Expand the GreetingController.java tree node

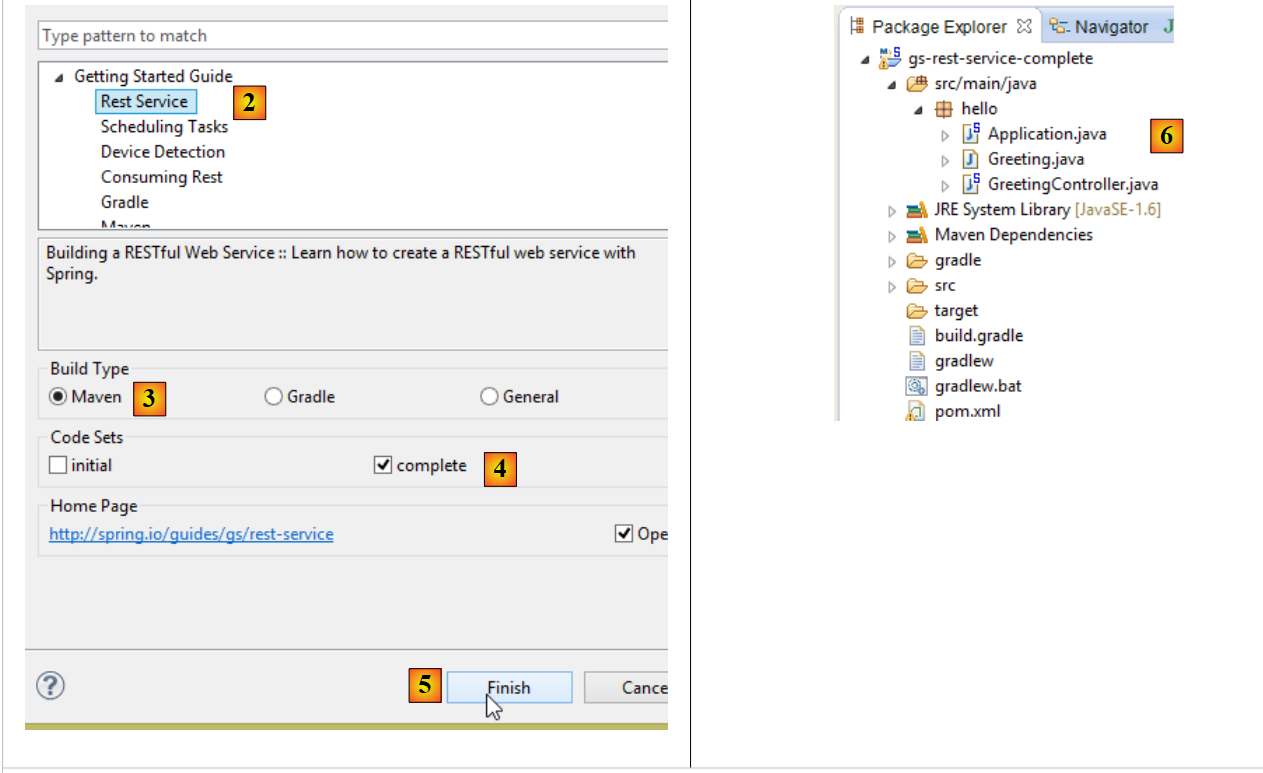[946, 185]
